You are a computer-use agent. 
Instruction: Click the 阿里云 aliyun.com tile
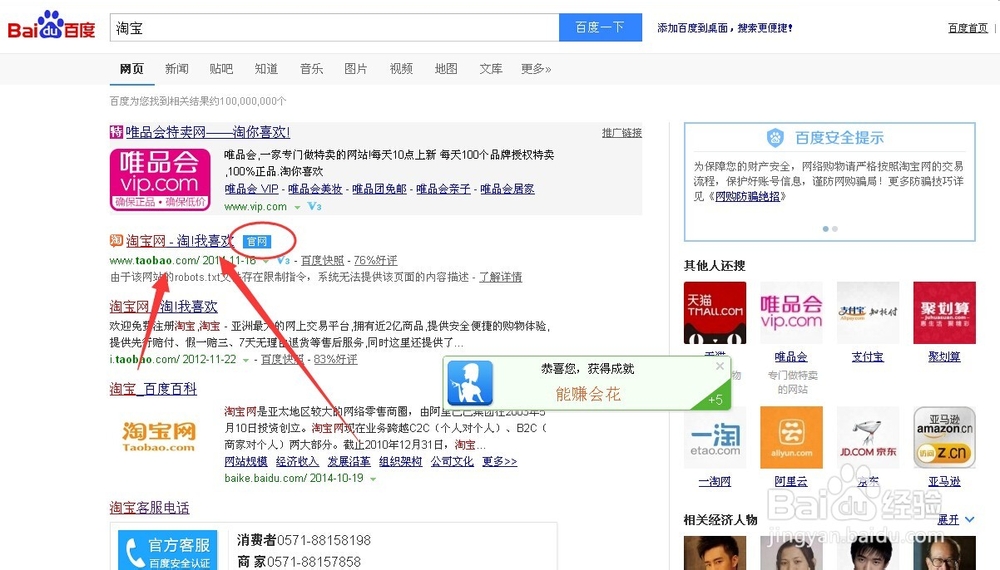coord(791,437)
